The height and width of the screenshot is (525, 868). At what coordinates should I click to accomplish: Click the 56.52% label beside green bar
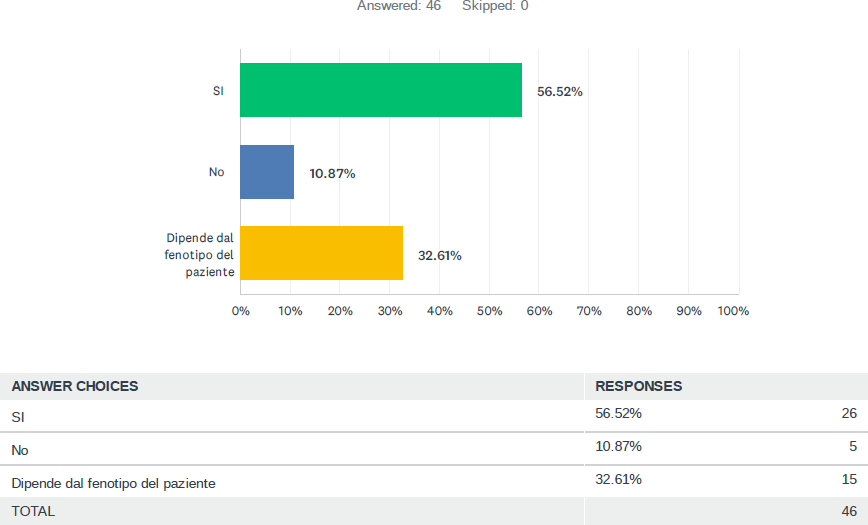pos(560,91)
